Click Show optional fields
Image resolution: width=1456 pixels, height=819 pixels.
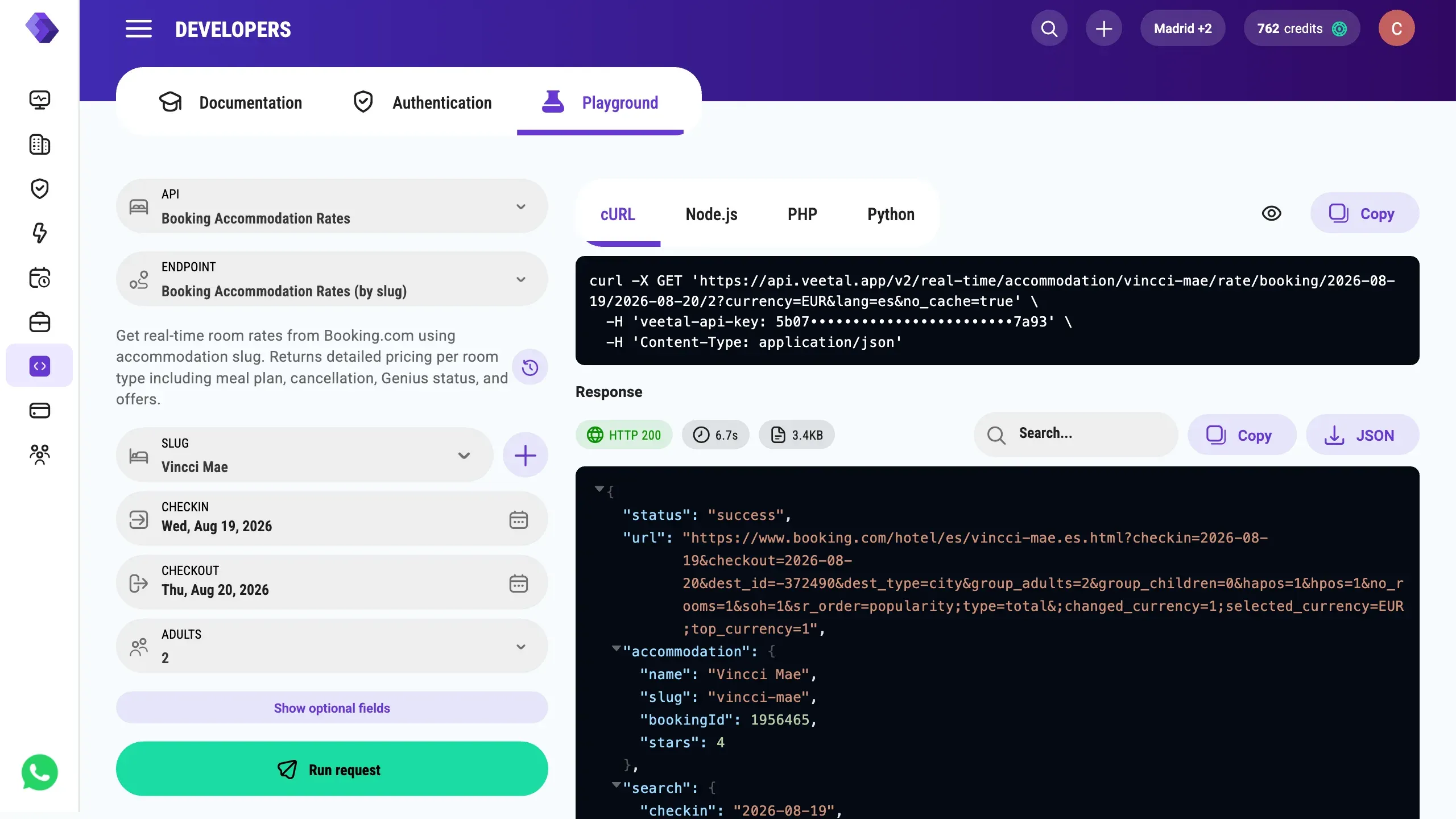(332, 708)
